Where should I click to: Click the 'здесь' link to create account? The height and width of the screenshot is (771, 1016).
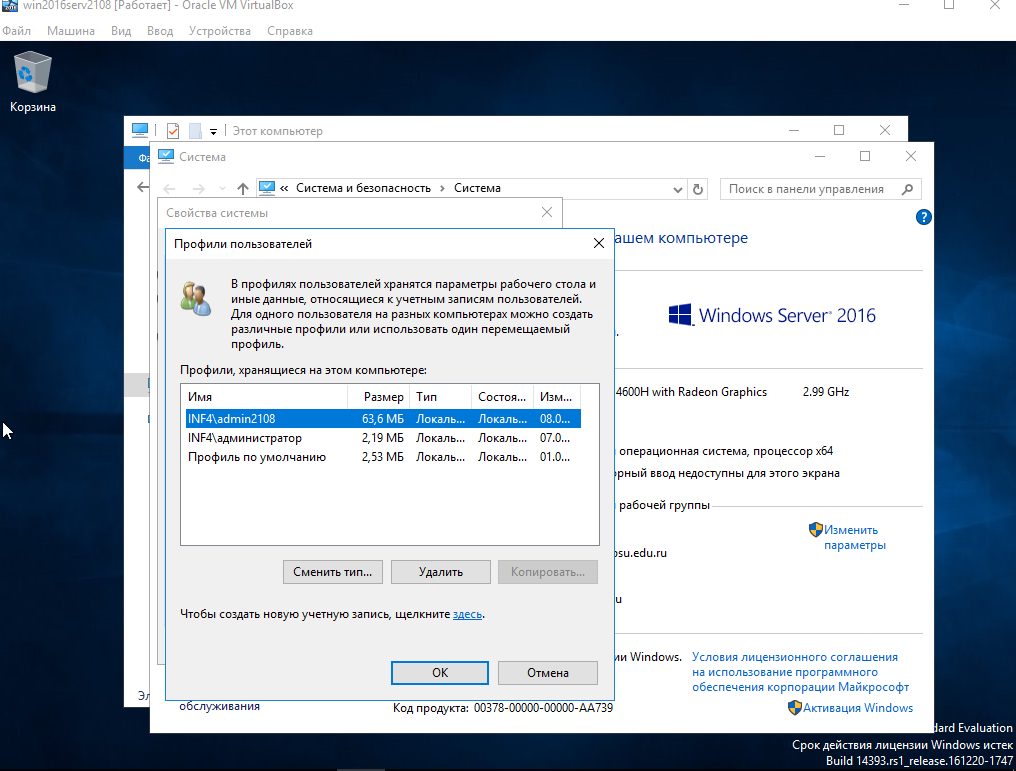(x=467, y=614)
